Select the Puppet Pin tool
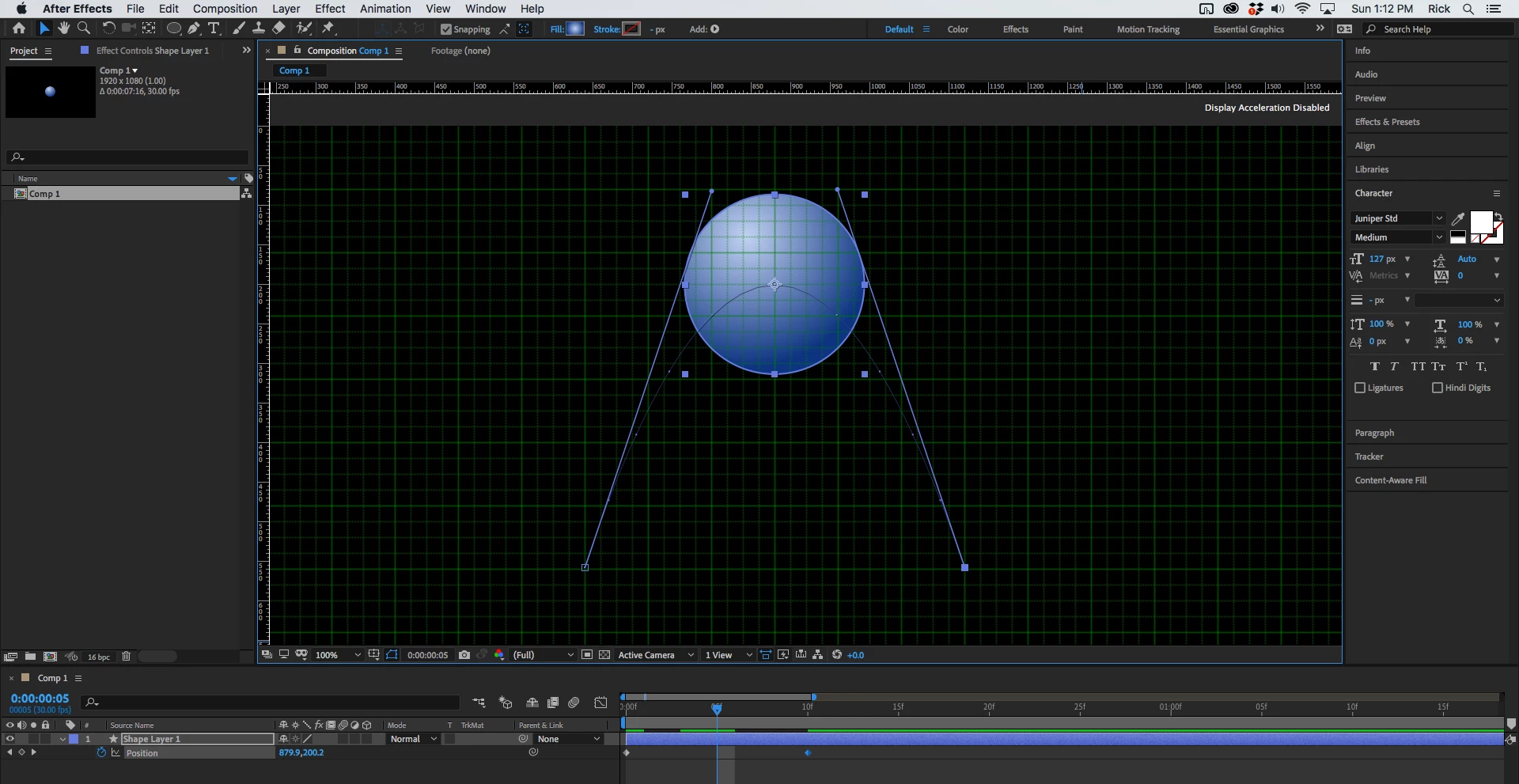The width and height of the screenshot is (1519, 784). 328,28
